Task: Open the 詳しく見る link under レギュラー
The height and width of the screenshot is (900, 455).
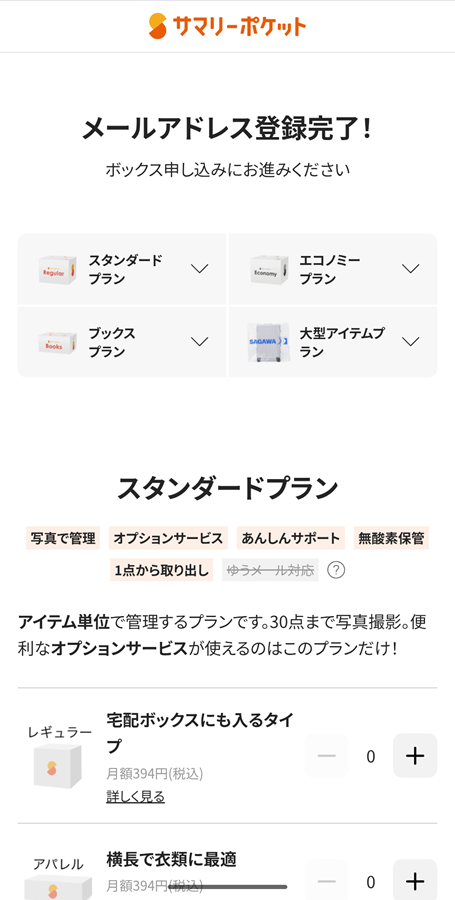Action: (x=135, y=797)
